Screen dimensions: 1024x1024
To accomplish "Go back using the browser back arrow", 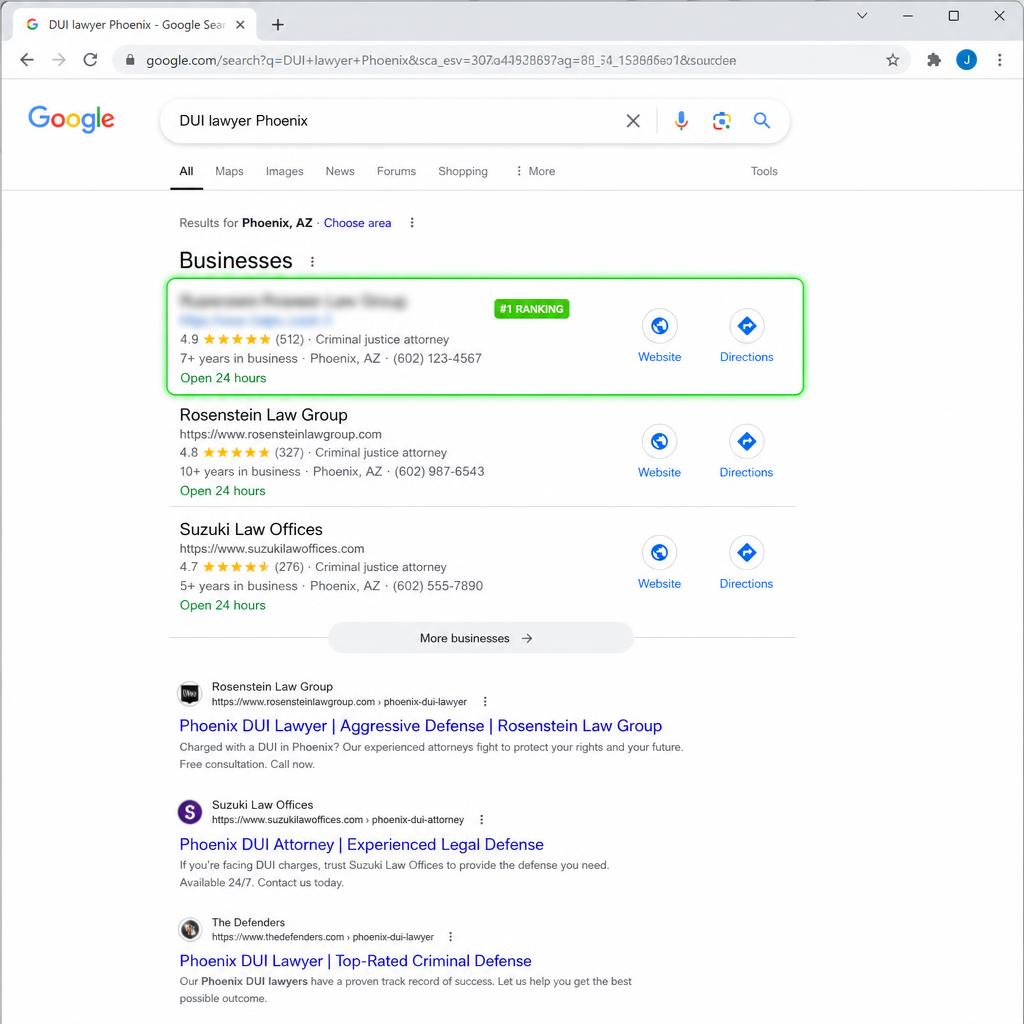I will (x=27, y=60).
